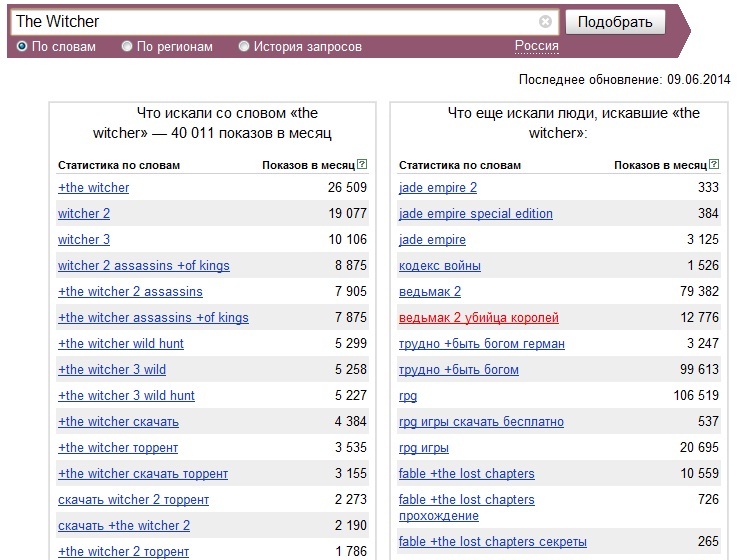738x560 pixels.
Task: Open the 'Россия' region selector
Action: [x=537, y=46]
